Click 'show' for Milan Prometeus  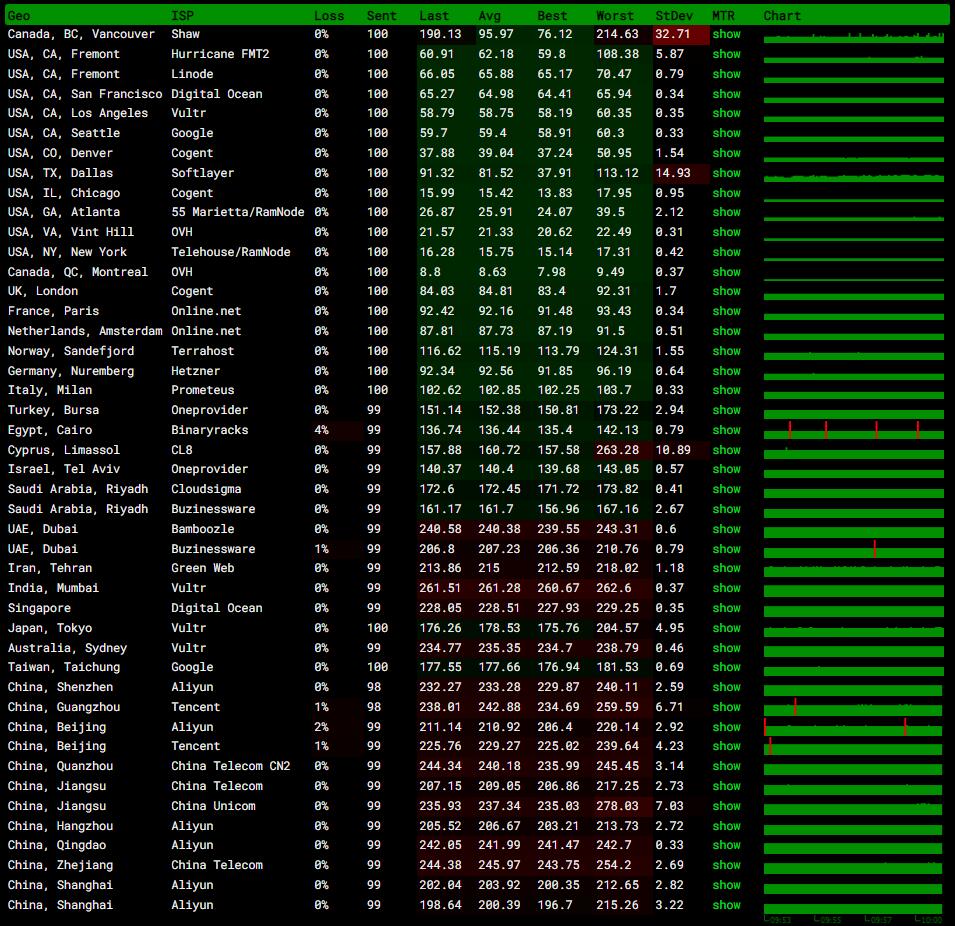727,390
